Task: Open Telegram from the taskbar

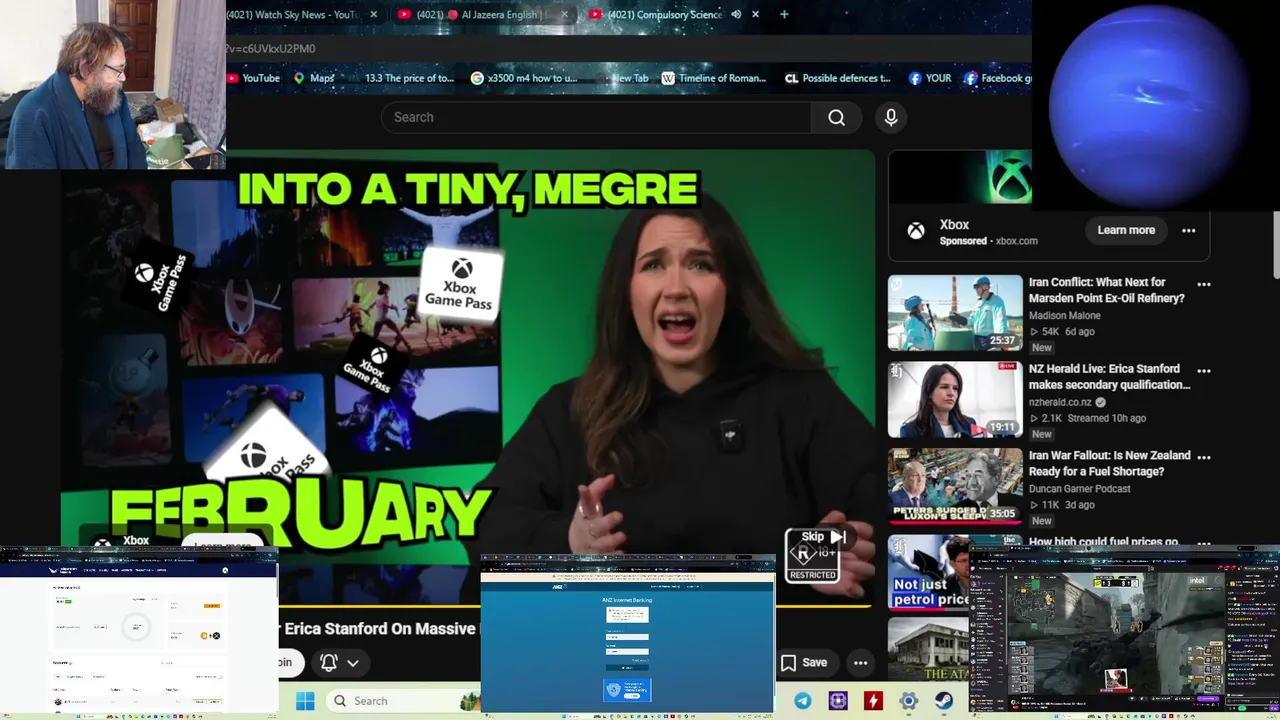Action: click(803, 701)
